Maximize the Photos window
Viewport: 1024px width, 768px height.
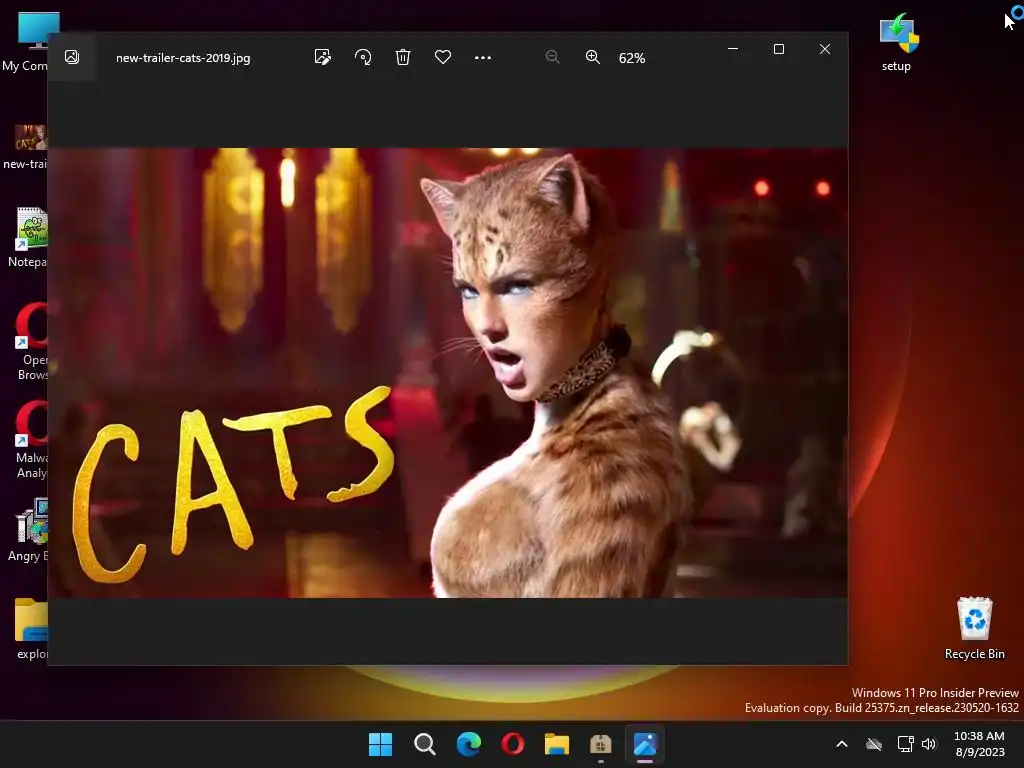778,49
